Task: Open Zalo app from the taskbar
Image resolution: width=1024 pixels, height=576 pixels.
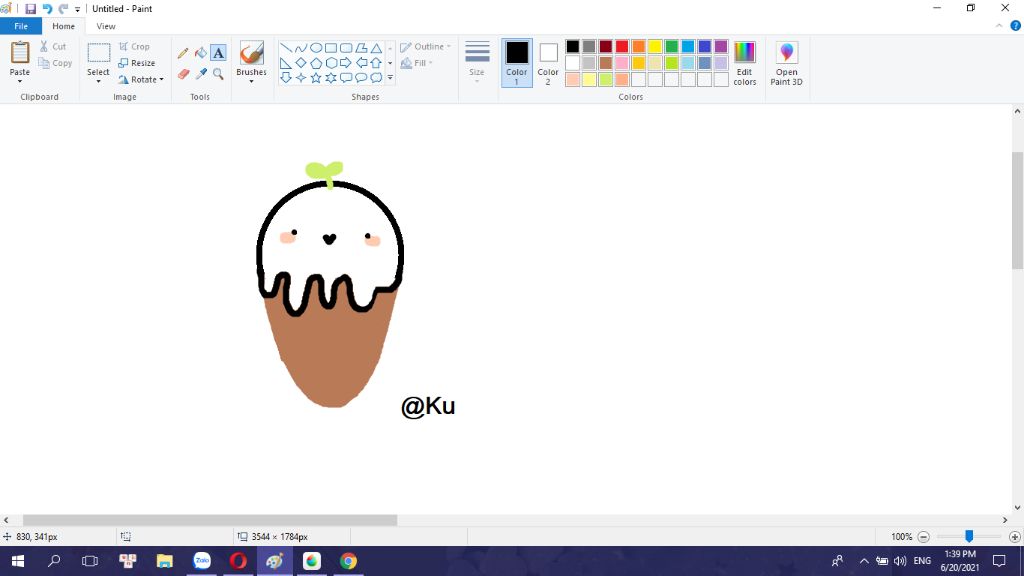Action: tap(202, 561)
